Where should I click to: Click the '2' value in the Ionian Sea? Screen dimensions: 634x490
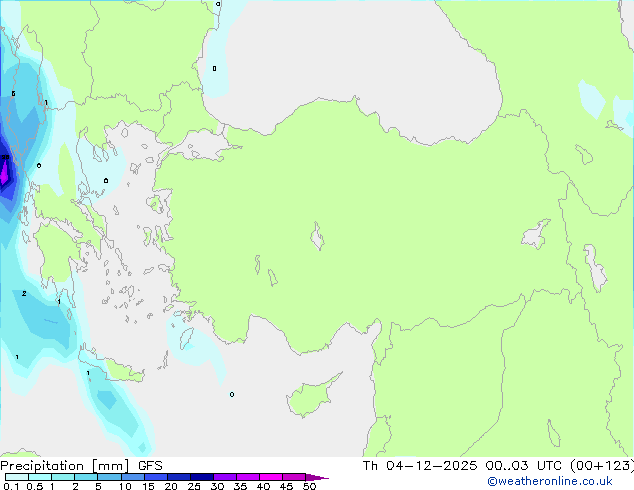[x=24, y=294]
